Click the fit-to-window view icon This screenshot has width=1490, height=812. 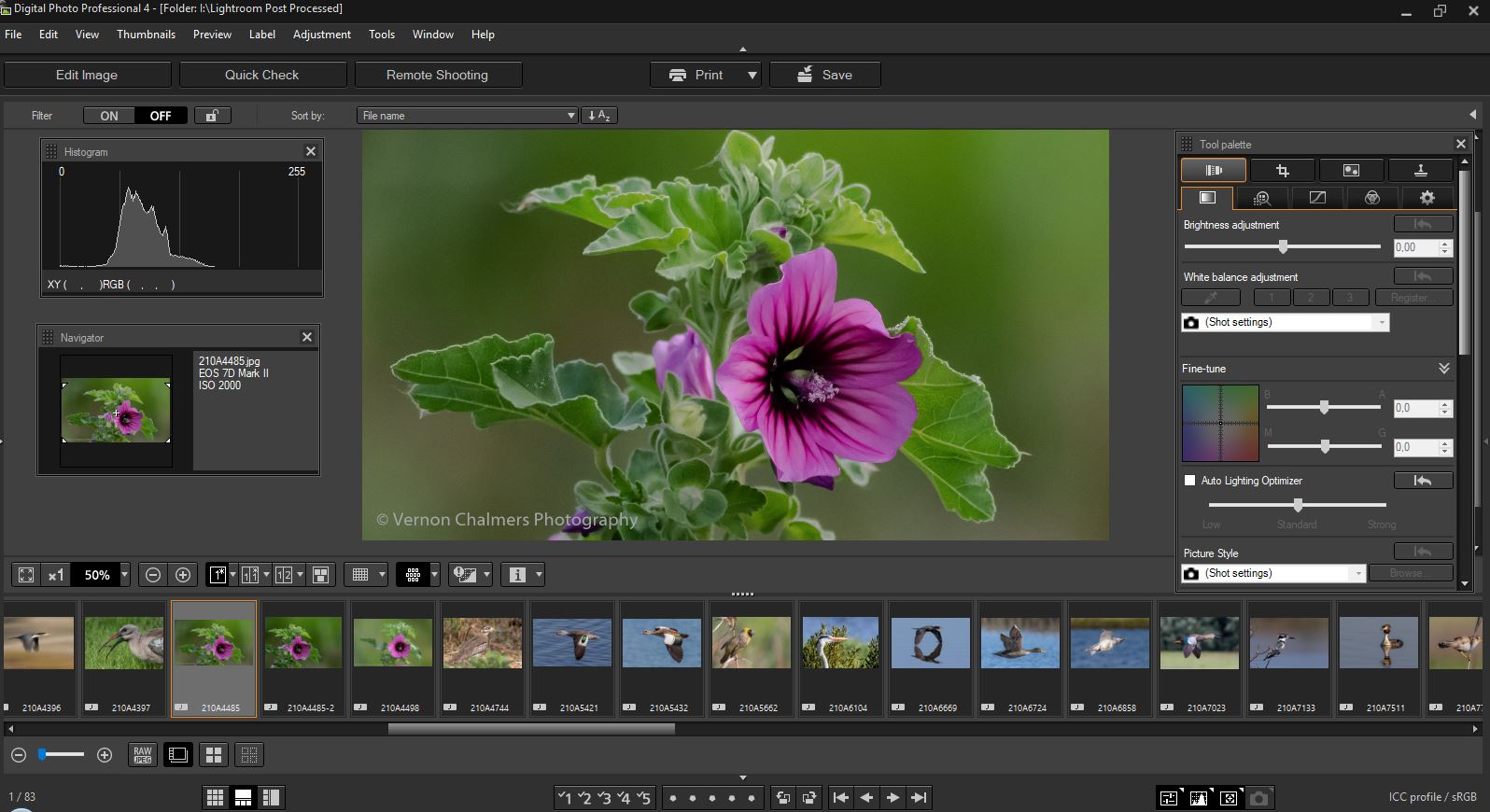pyautogui.click(x=26, y=575)
